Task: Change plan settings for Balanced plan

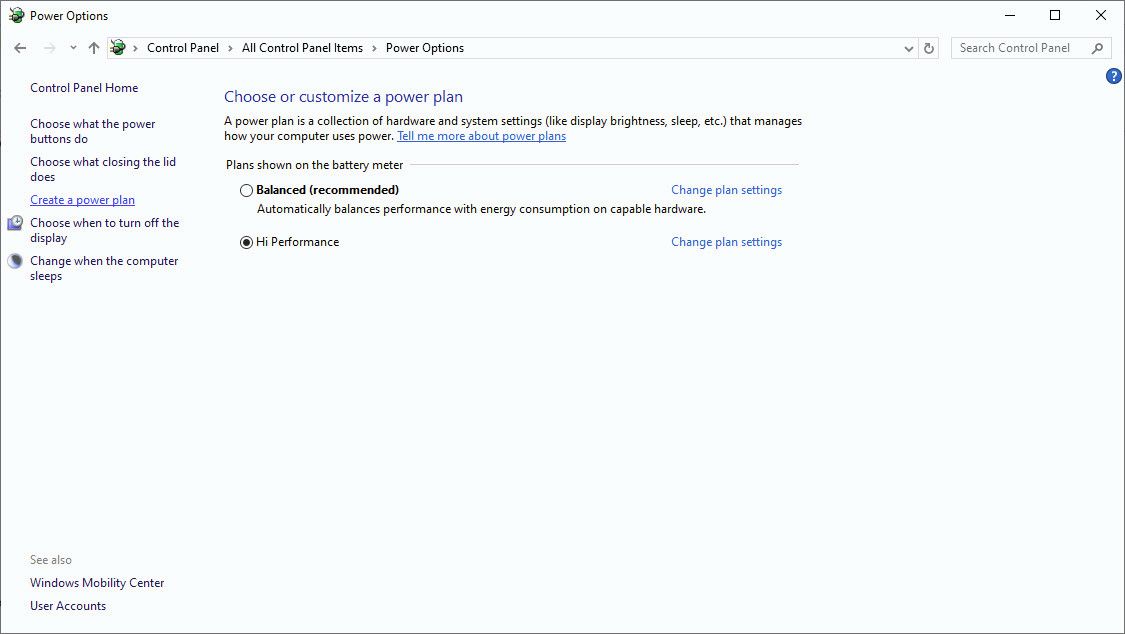Action: [726, 190]
